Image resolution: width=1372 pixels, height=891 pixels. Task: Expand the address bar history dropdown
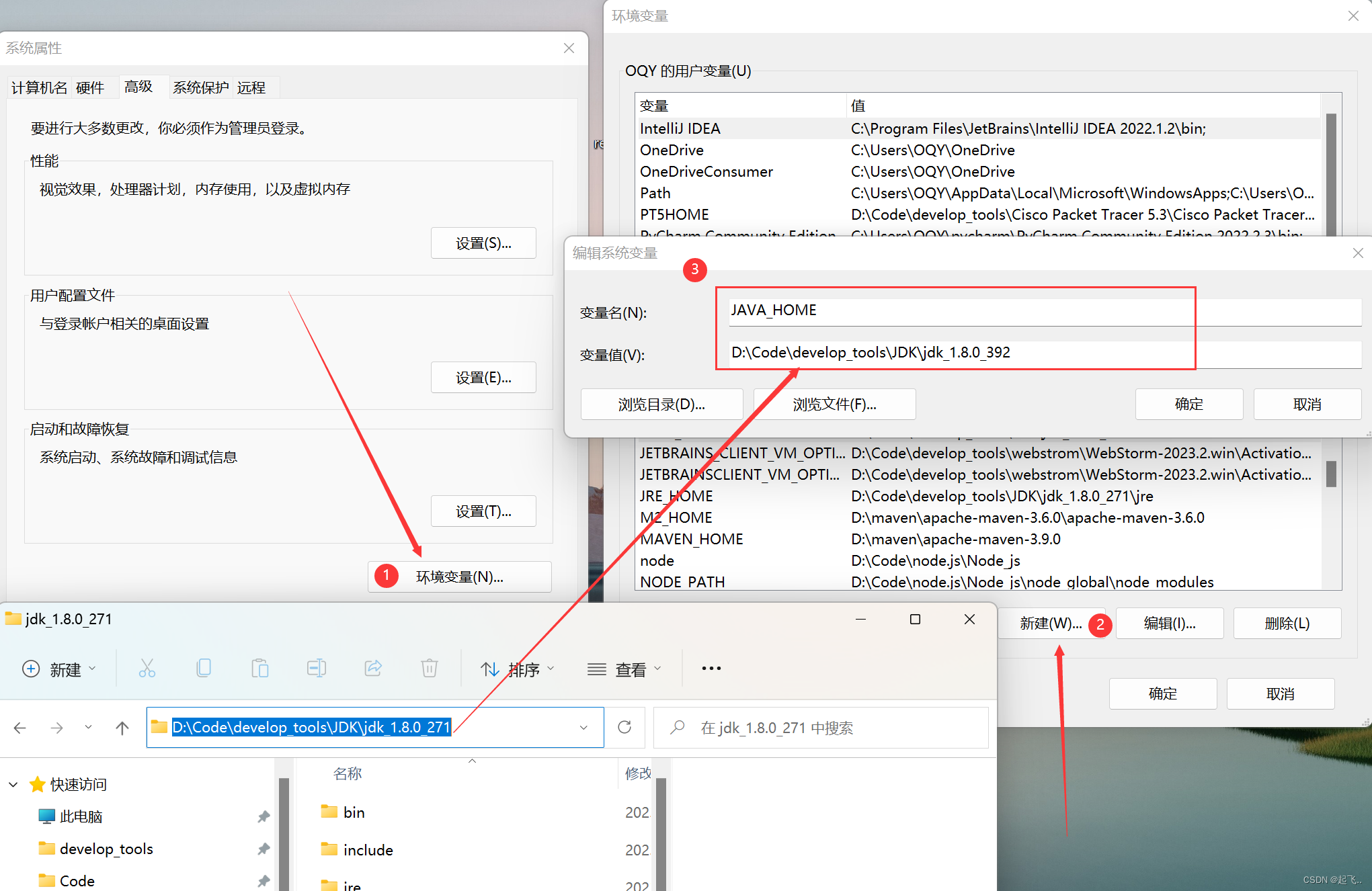click(x=583, y=728)
